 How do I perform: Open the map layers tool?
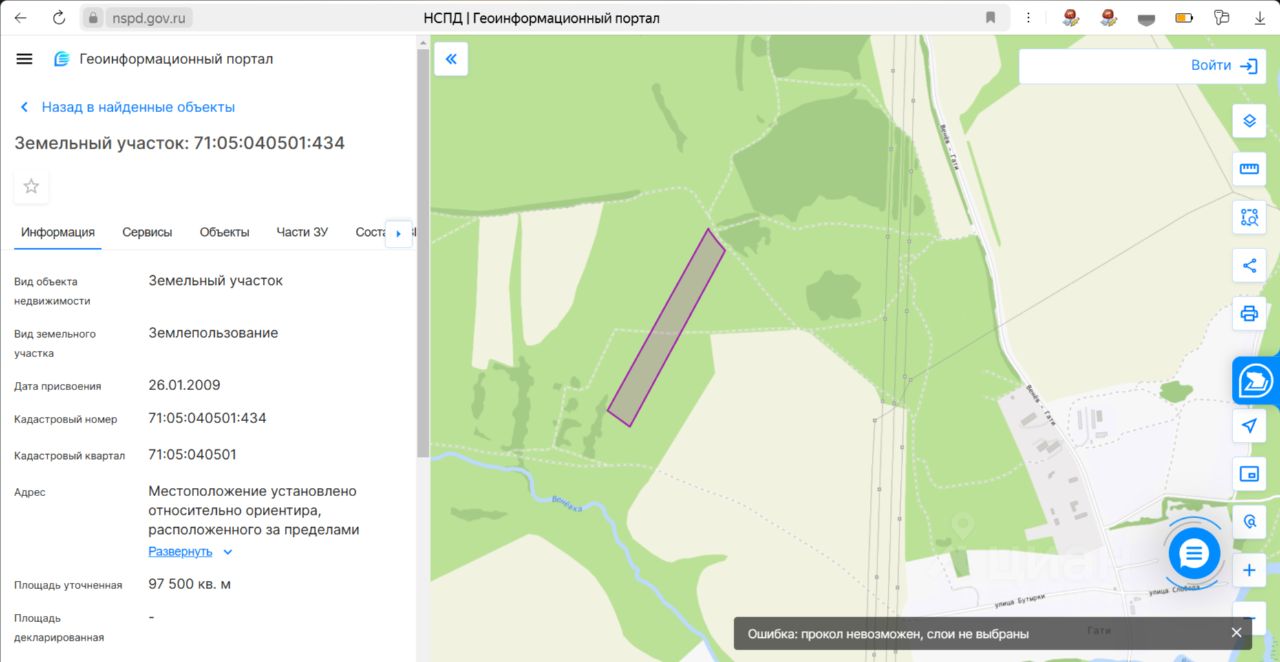coord(1249,121)
